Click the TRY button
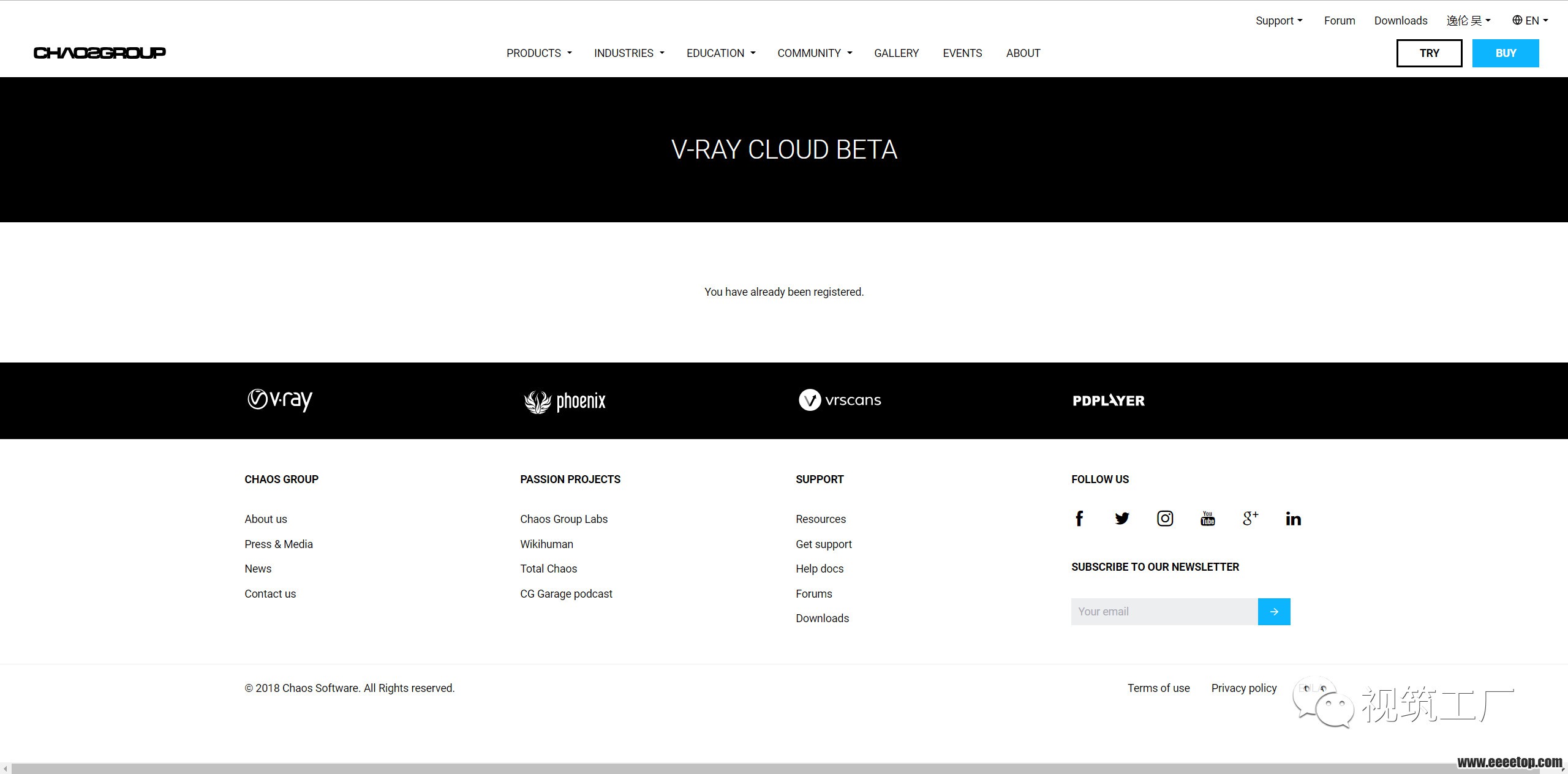 coord(1429,53)
